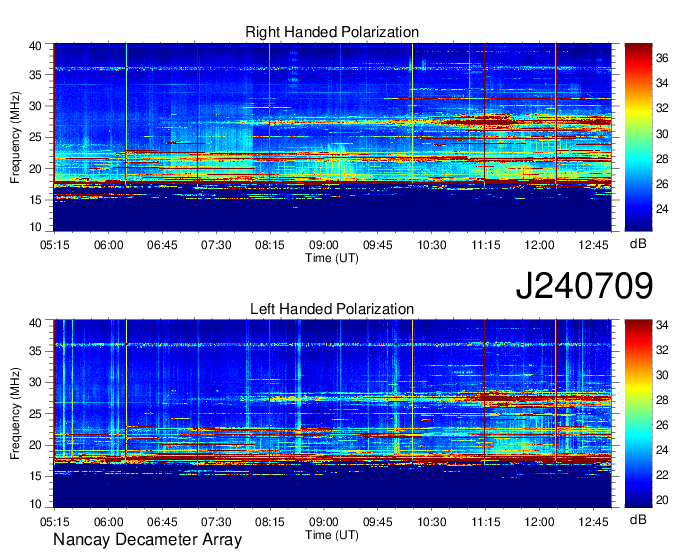Click the 34 dB mark on the Left Handed colorbar
The width and height of the screenshot is (680, 552).
click(662, 325)
